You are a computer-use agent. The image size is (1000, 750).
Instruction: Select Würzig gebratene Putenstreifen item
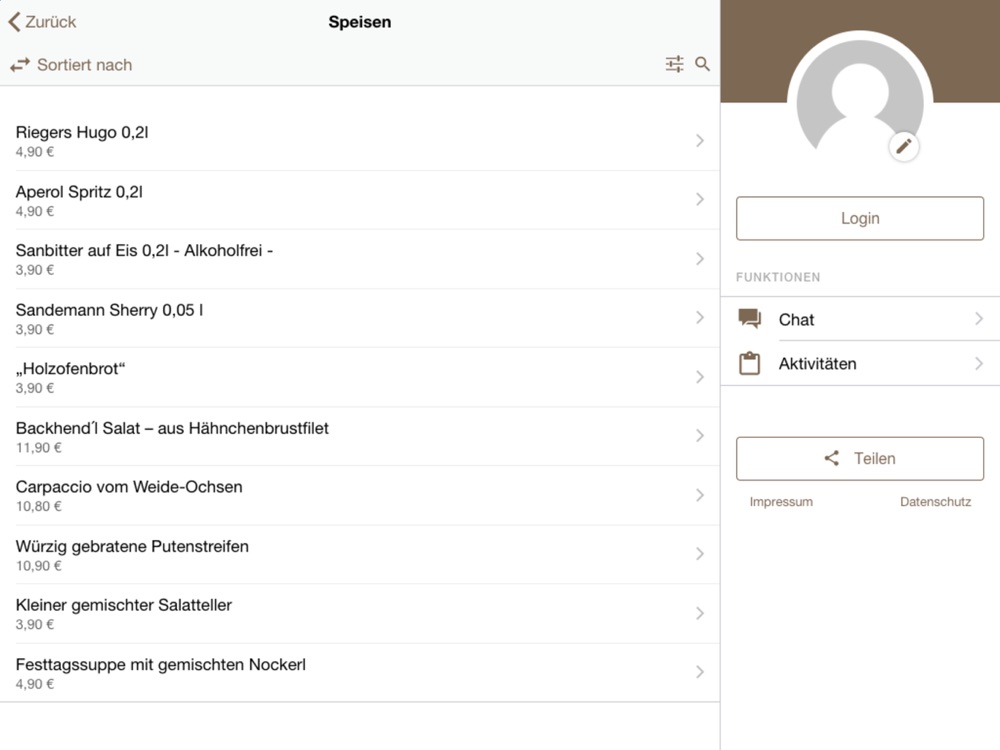[x=360, y=555]
